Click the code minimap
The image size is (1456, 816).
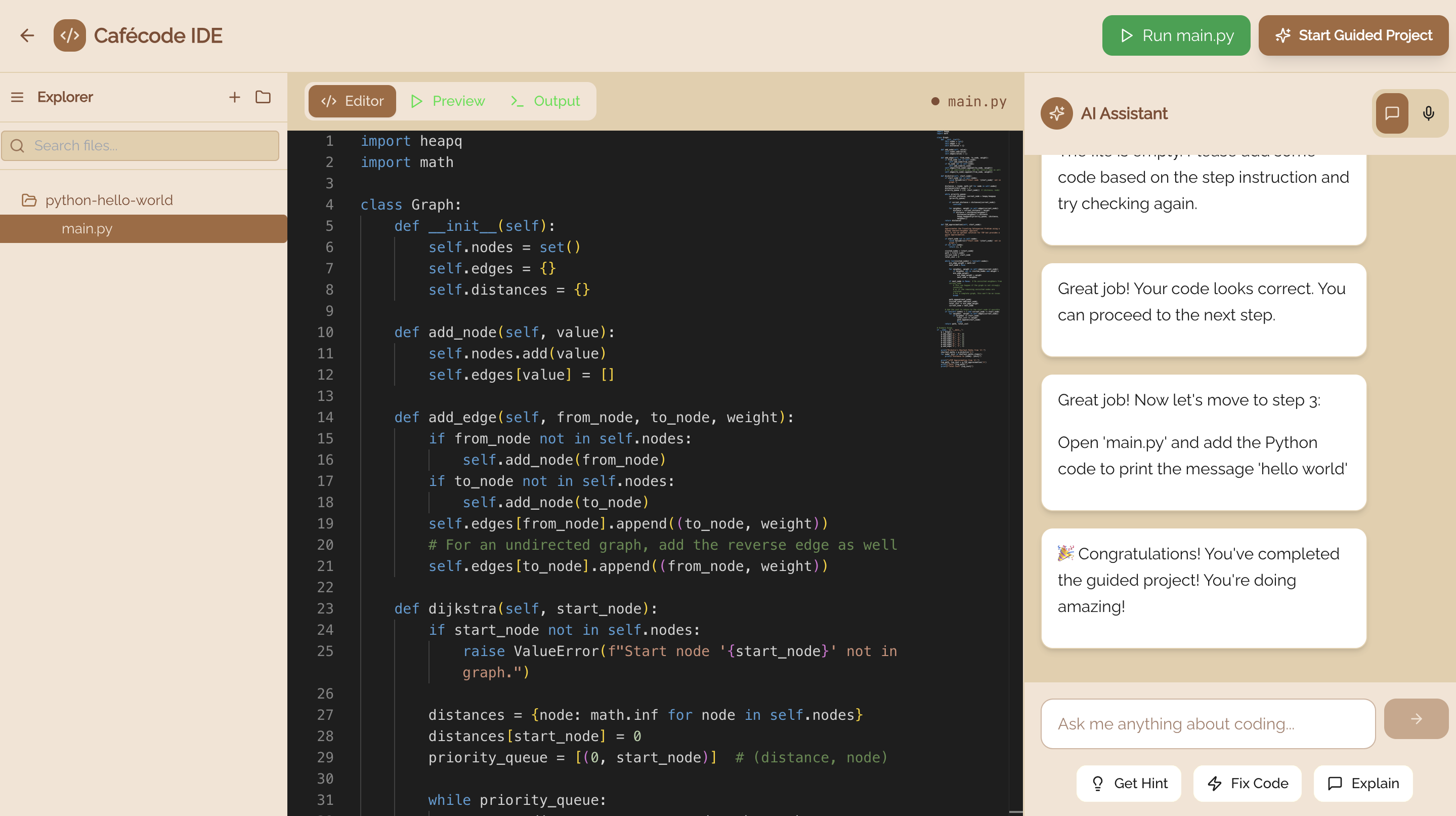[970, 249]
